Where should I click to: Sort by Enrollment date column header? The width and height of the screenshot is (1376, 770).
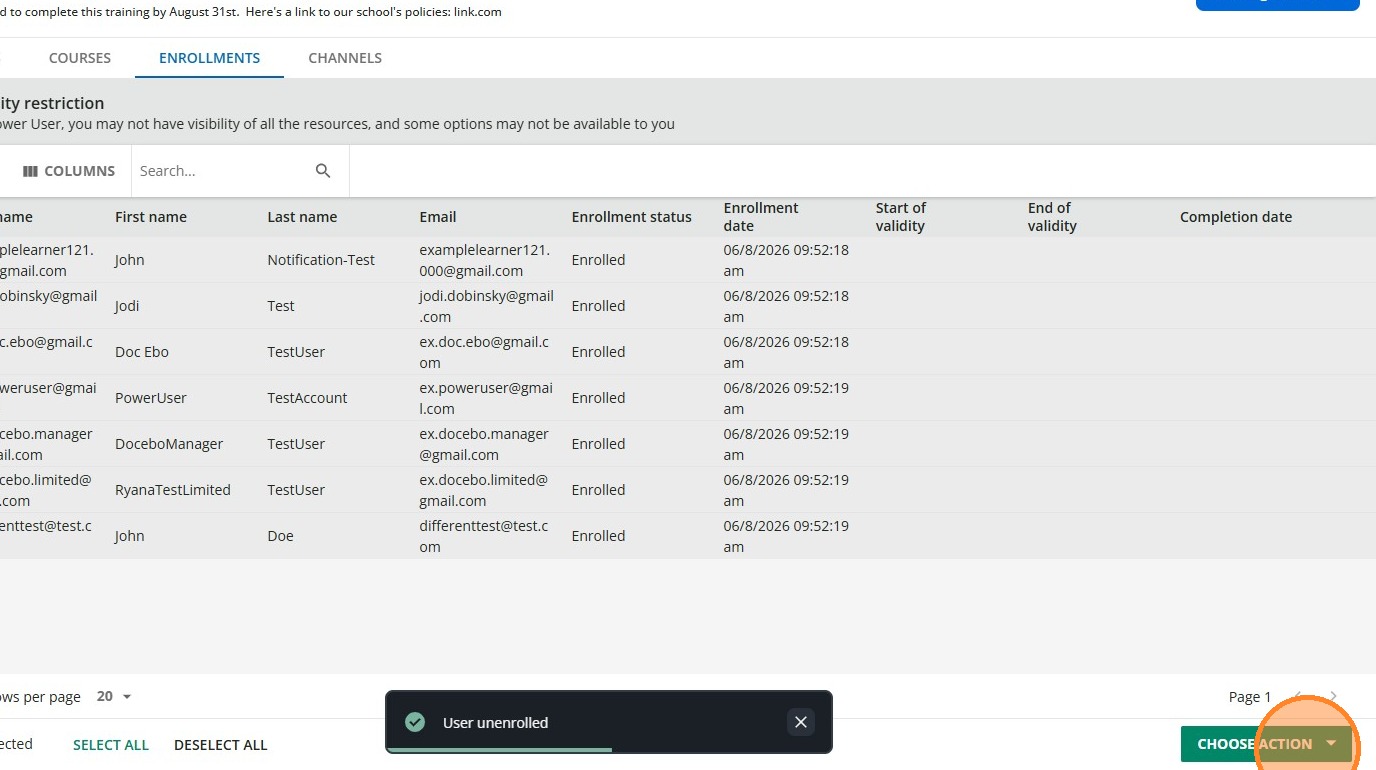click(761, 217)
